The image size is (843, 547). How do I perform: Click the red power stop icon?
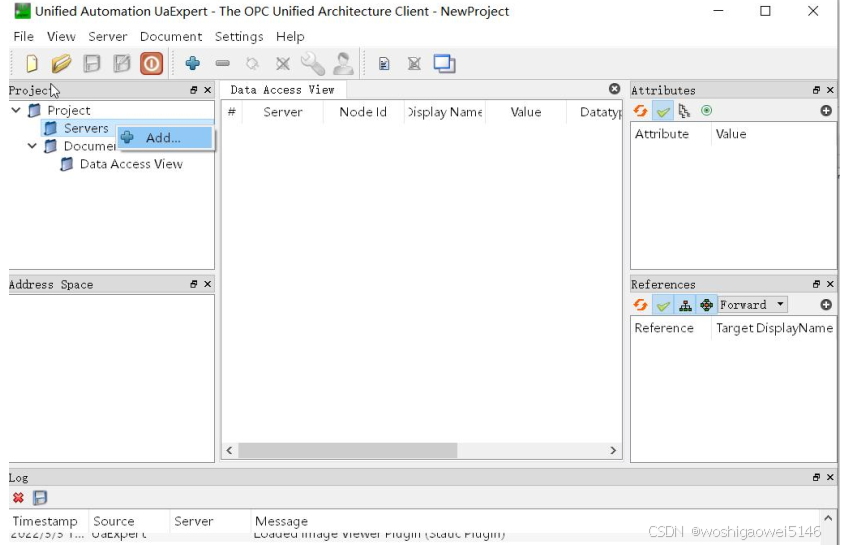point(152,63)
